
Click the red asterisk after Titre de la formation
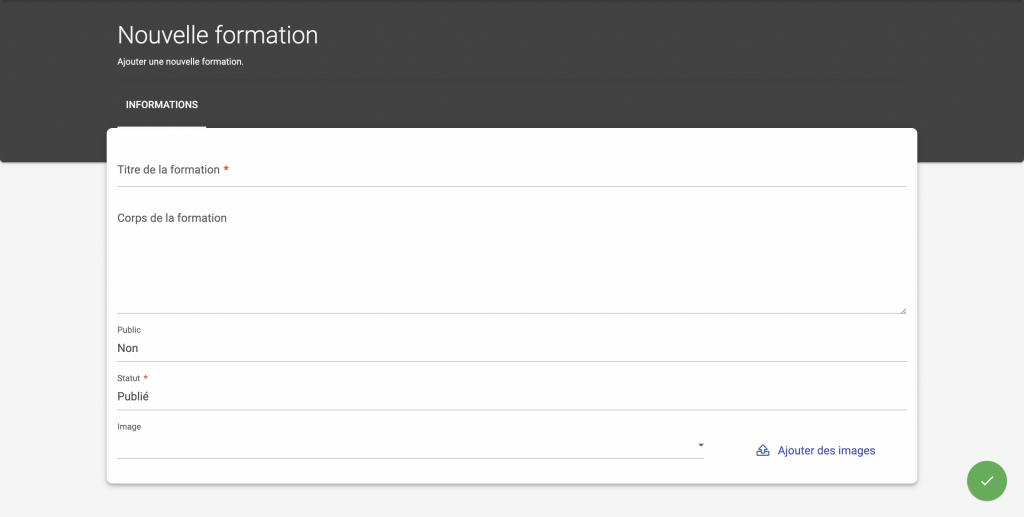(226, 169)
